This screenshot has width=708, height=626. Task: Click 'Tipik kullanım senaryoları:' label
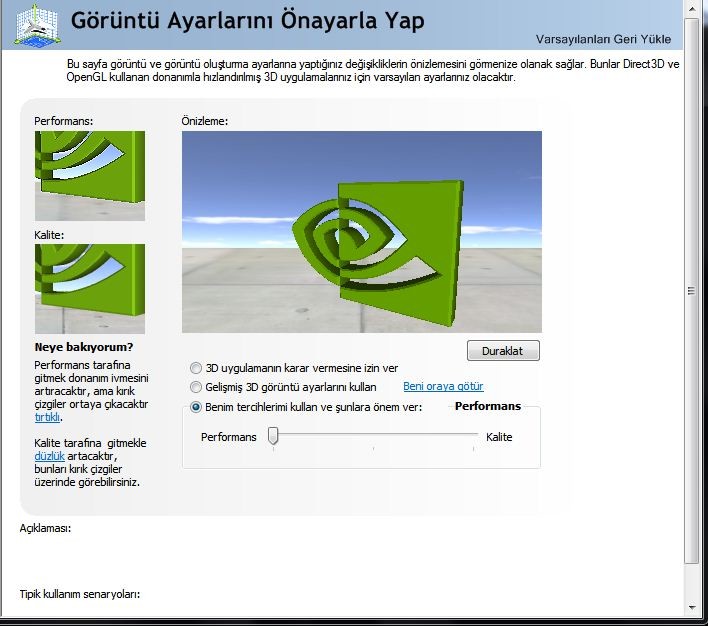point(79,594)
